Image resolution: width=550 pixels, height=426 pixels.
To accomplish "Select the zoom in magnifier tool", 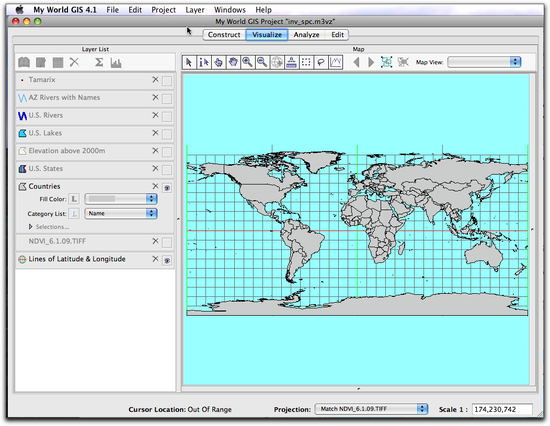I will (x=248, y=62).
